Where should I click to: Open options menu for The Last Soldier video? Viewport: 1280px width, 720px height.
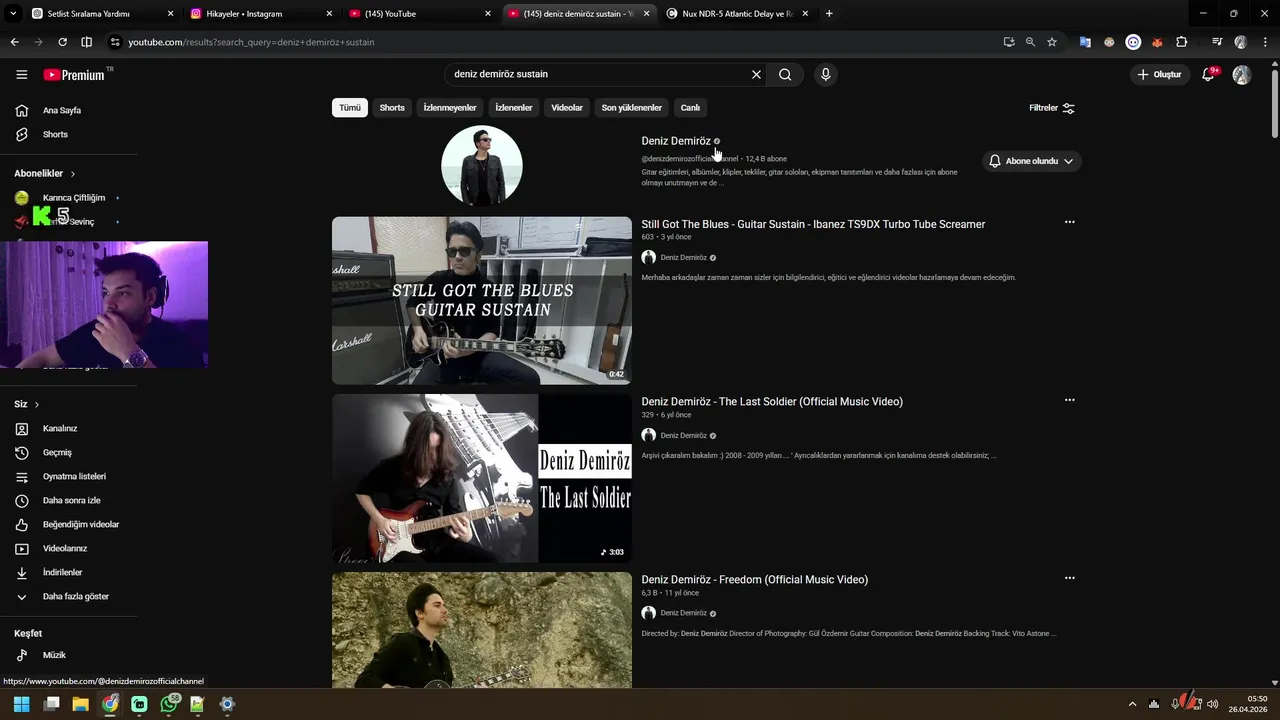click(x=1069, y=400)
